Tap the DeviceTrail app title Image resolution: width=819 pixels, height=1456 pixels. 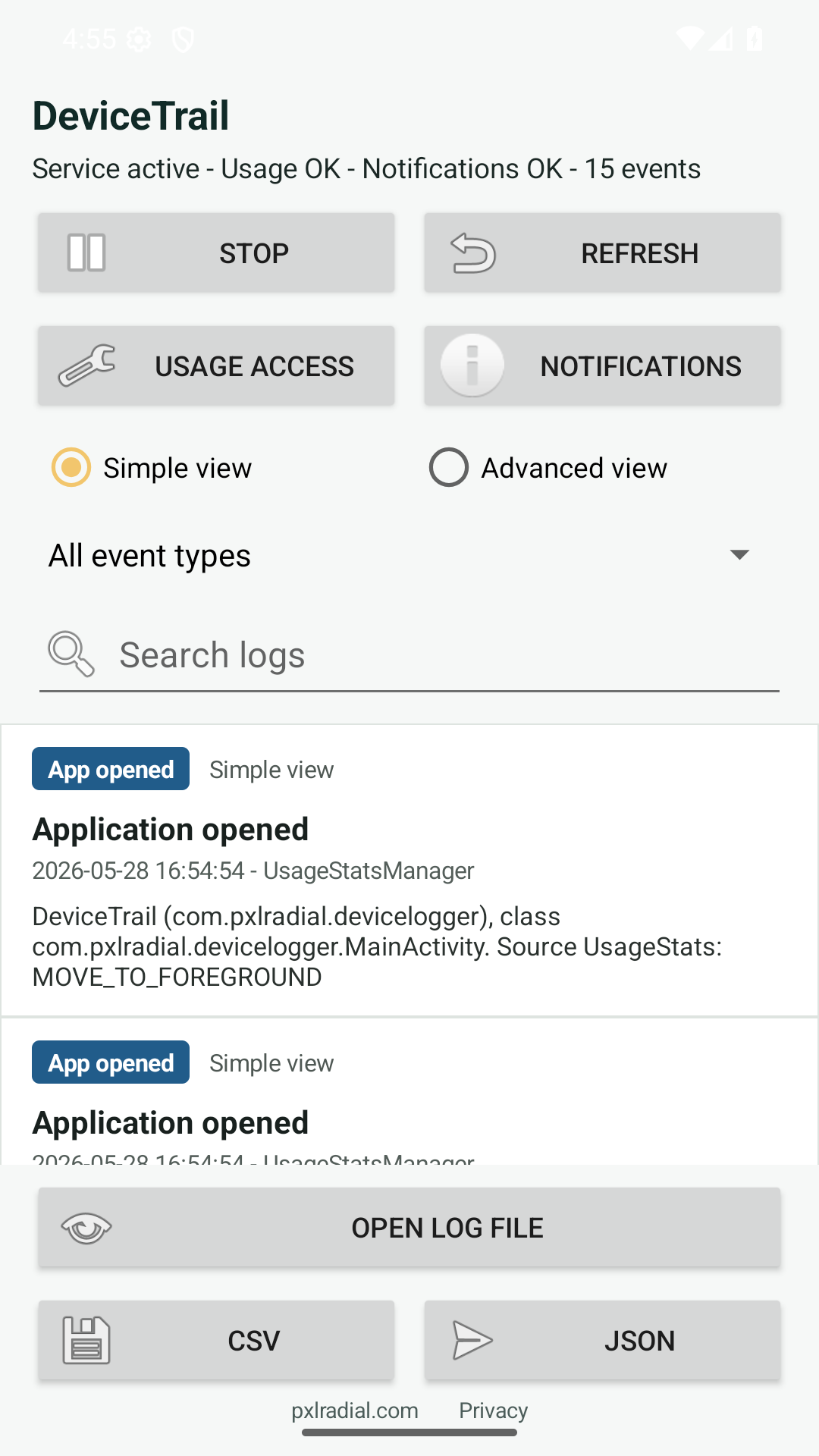[130, 116]
